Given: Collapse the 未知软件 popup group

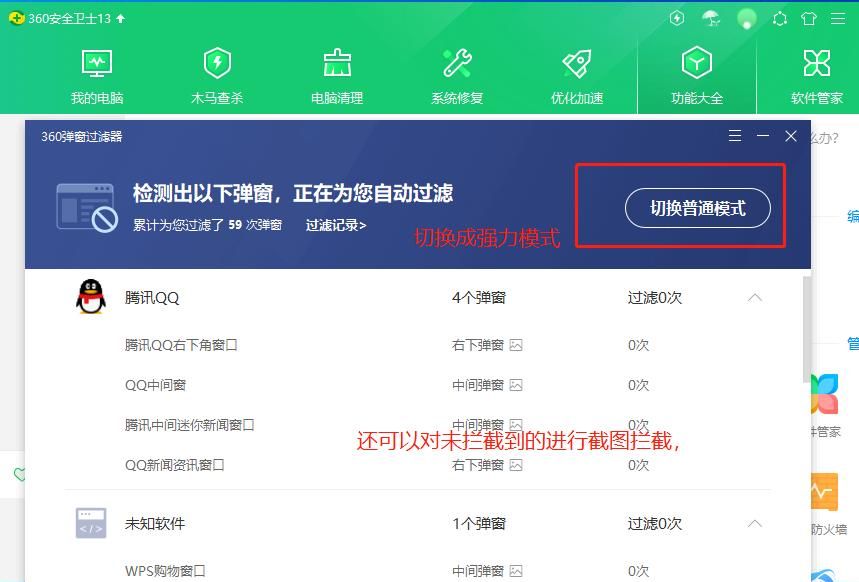Looking at the screenshot, I should [756, 523].
